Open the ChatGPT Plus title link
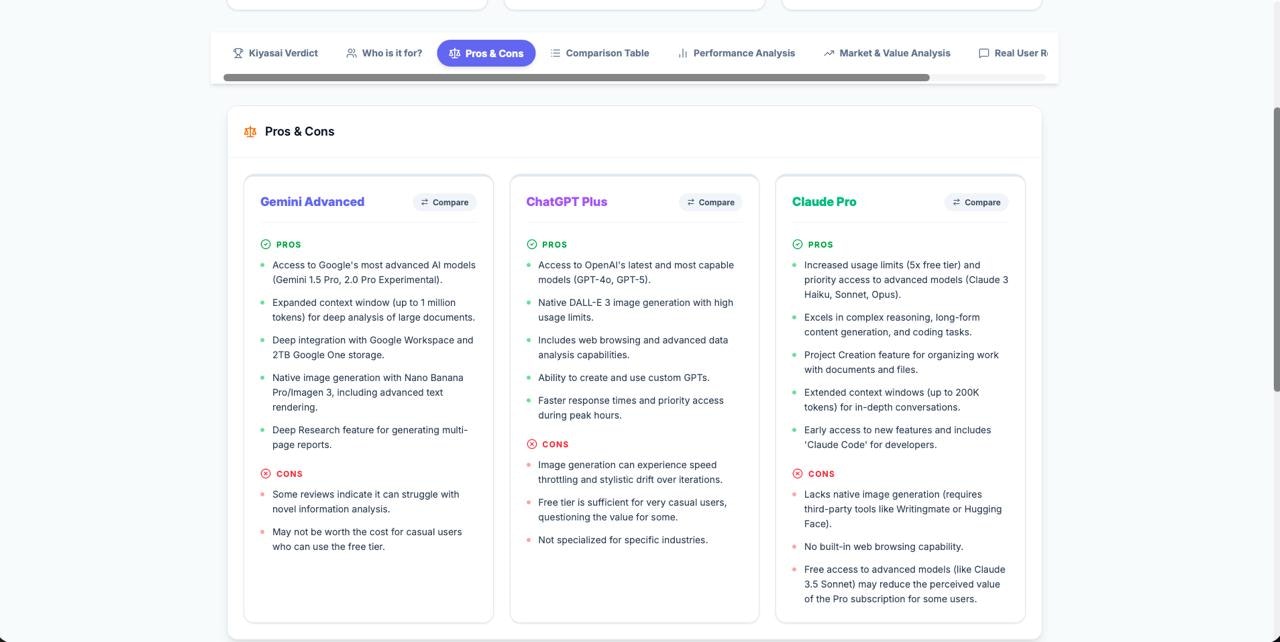This screenshot has height=642, width=1280. (567, 201)
